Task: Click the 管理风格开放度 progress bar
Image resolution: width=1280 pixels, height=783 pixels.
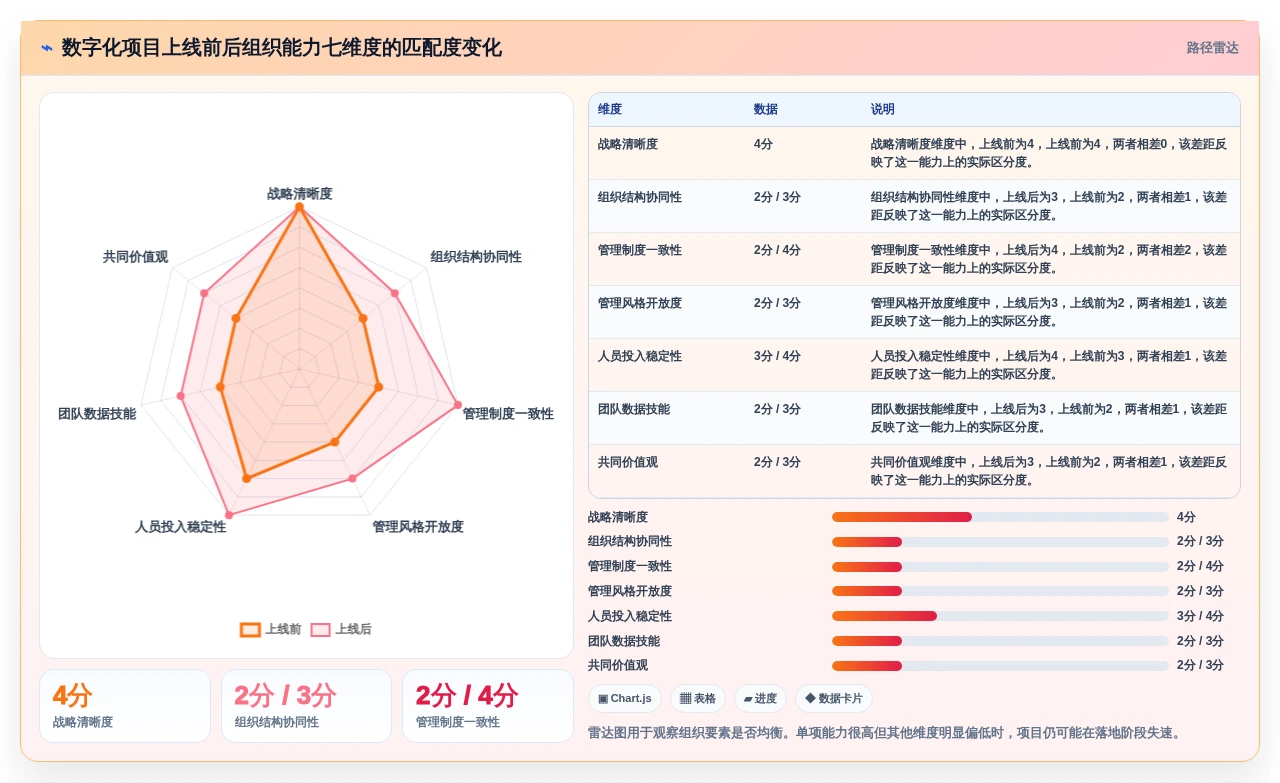Action: [x=1000, y=591]
